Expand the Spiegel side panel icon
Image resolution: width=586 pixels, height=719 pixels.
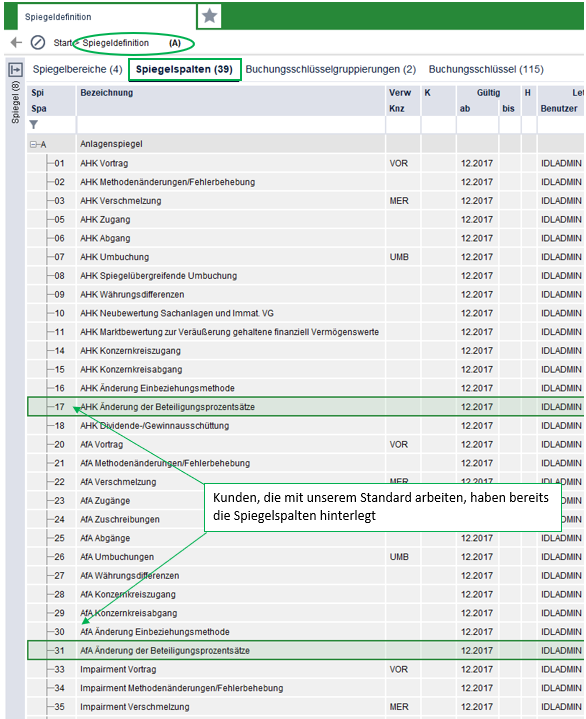[x=15, y=70]
